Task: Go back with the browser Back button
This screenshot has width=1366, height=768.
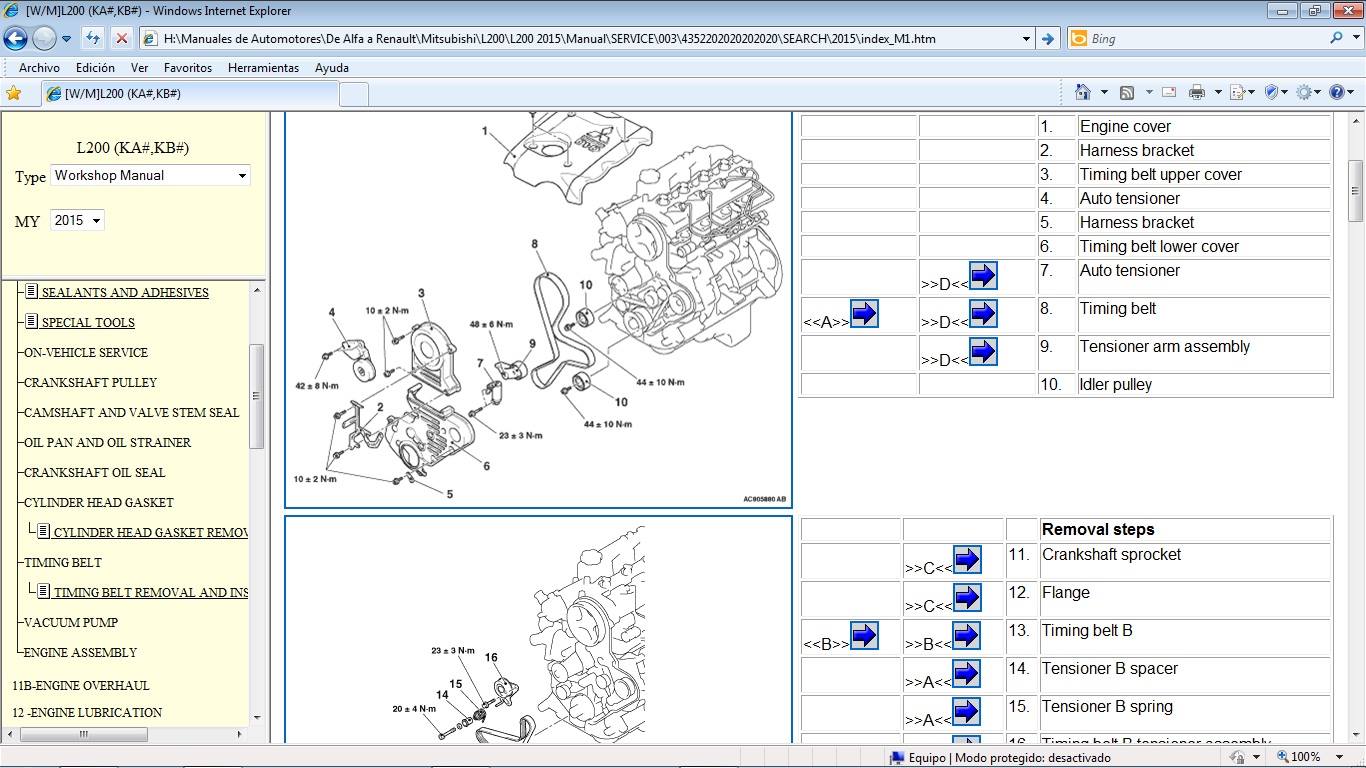Action: point(15,39)
